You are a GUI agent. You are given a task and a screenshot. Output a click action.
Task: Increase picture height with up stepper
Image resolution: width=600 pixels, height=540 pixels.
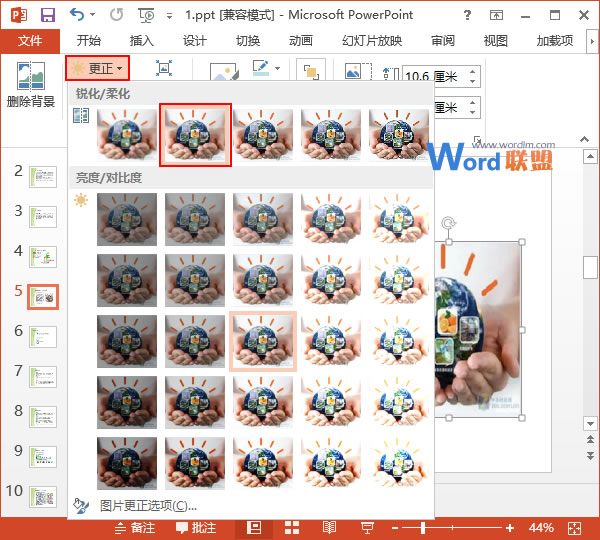(473, 72)
